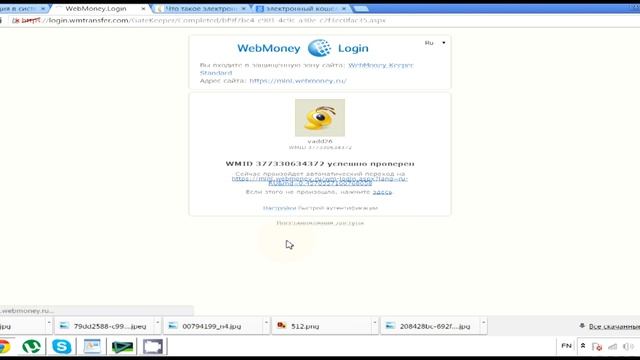Click the 'здесь' link
The image size is (640, 360).
382,192
